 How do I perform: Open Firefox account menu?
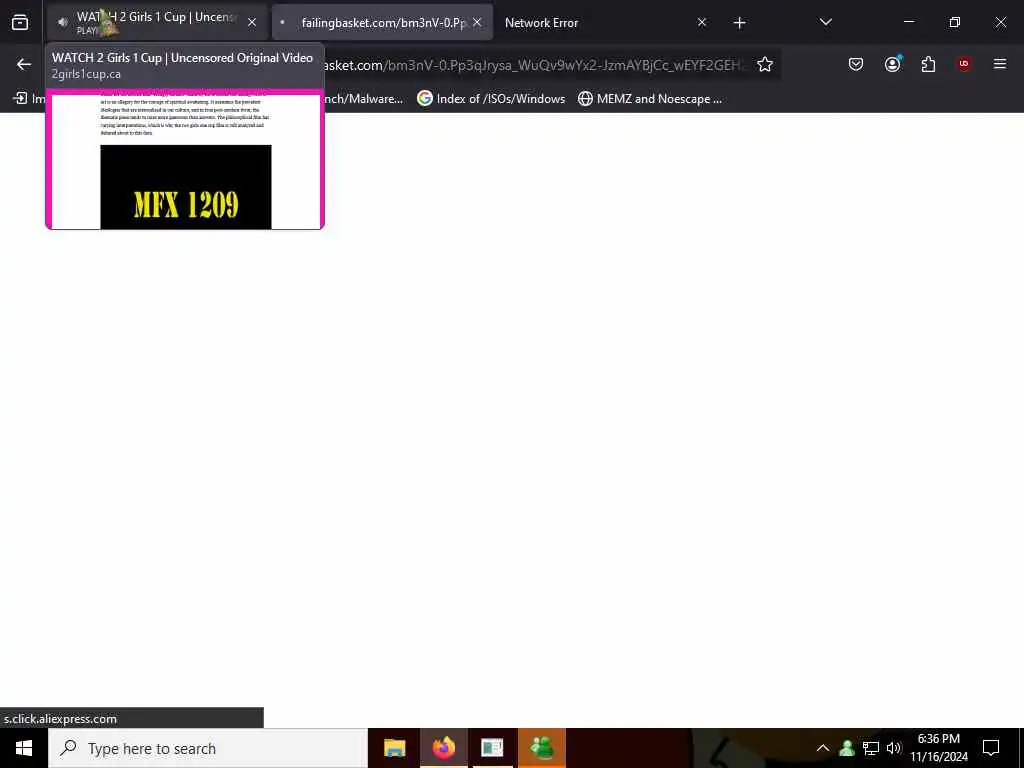pos(892,64)
